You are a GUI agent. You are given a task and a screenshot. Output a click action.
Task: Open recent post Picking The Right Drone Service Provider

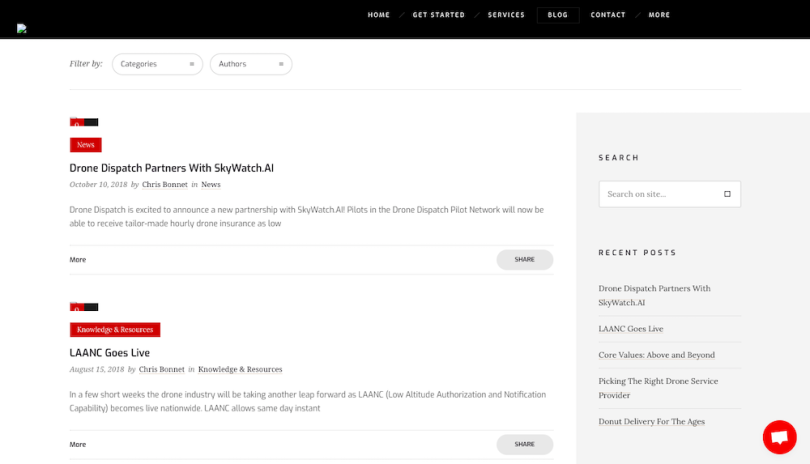pos(658,388)
